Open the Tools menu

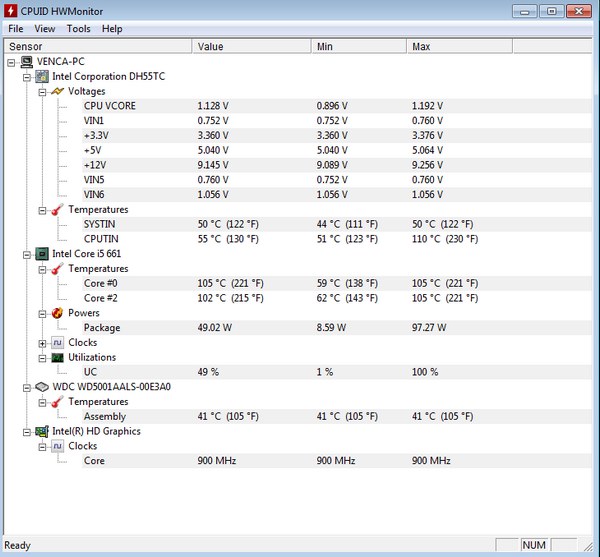point(78,29)
